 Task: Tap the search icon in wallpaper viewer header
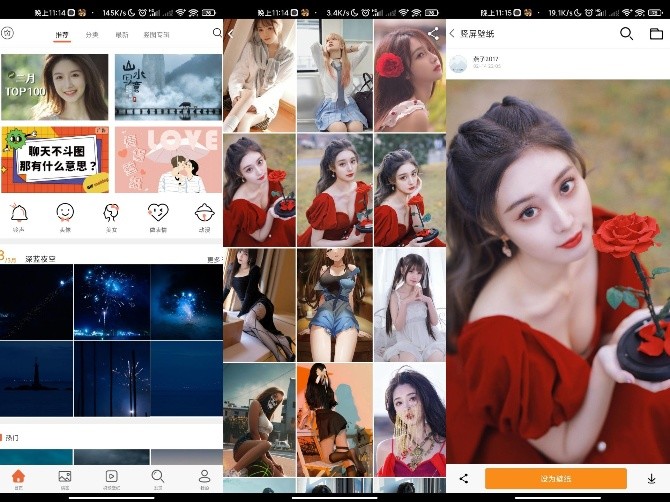point(626,33)
